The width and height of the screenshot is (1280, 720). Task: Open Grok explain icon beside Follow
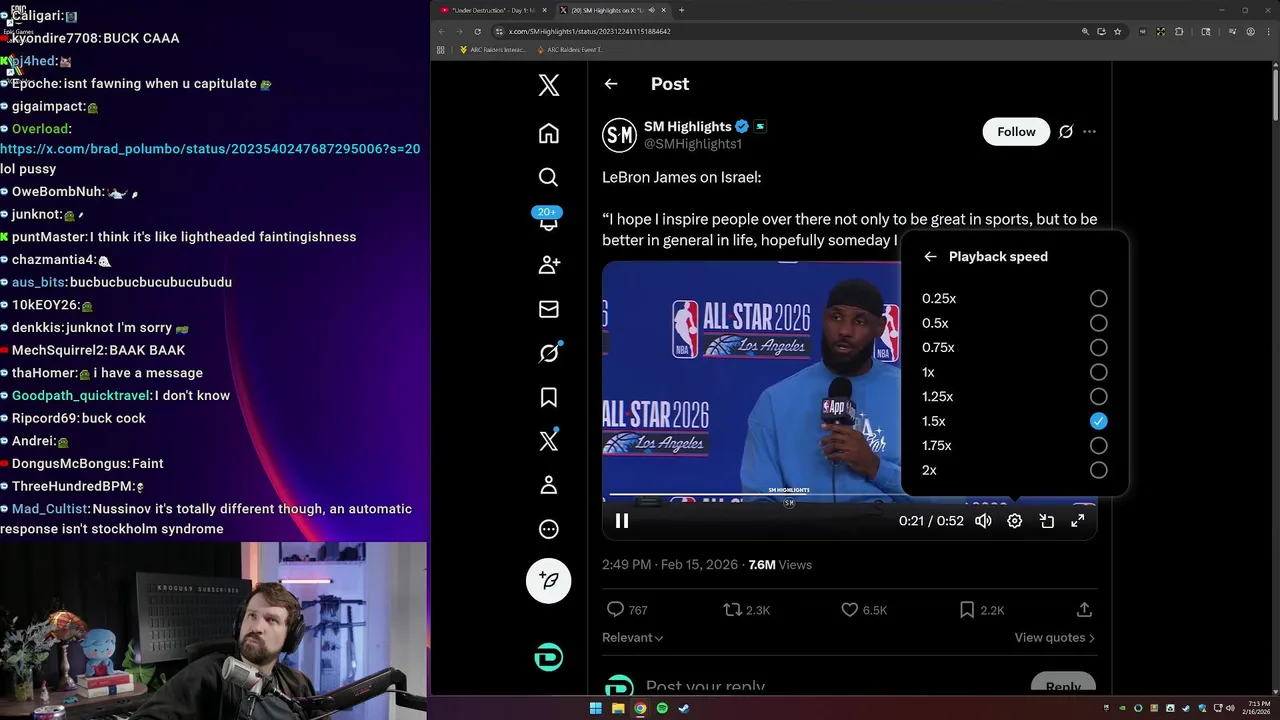tap(1066, 132)
